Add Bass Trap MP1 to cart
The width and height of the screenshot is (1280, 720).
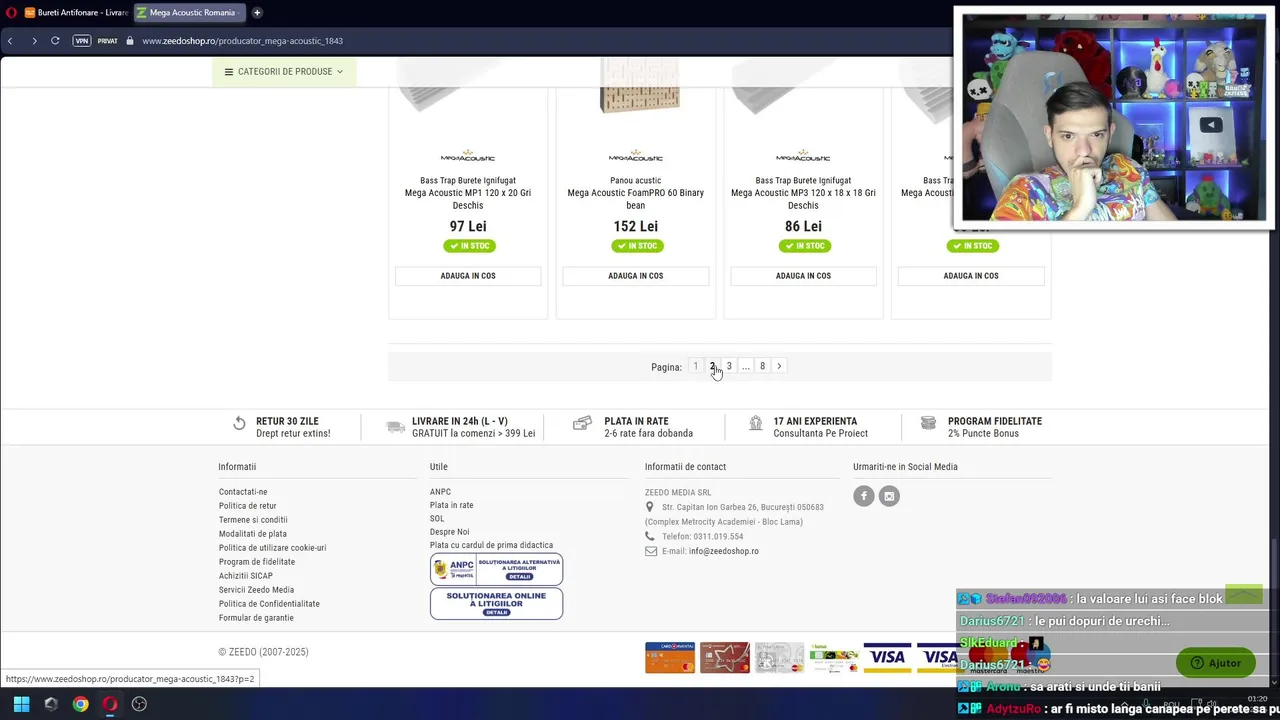click(468, 276)
